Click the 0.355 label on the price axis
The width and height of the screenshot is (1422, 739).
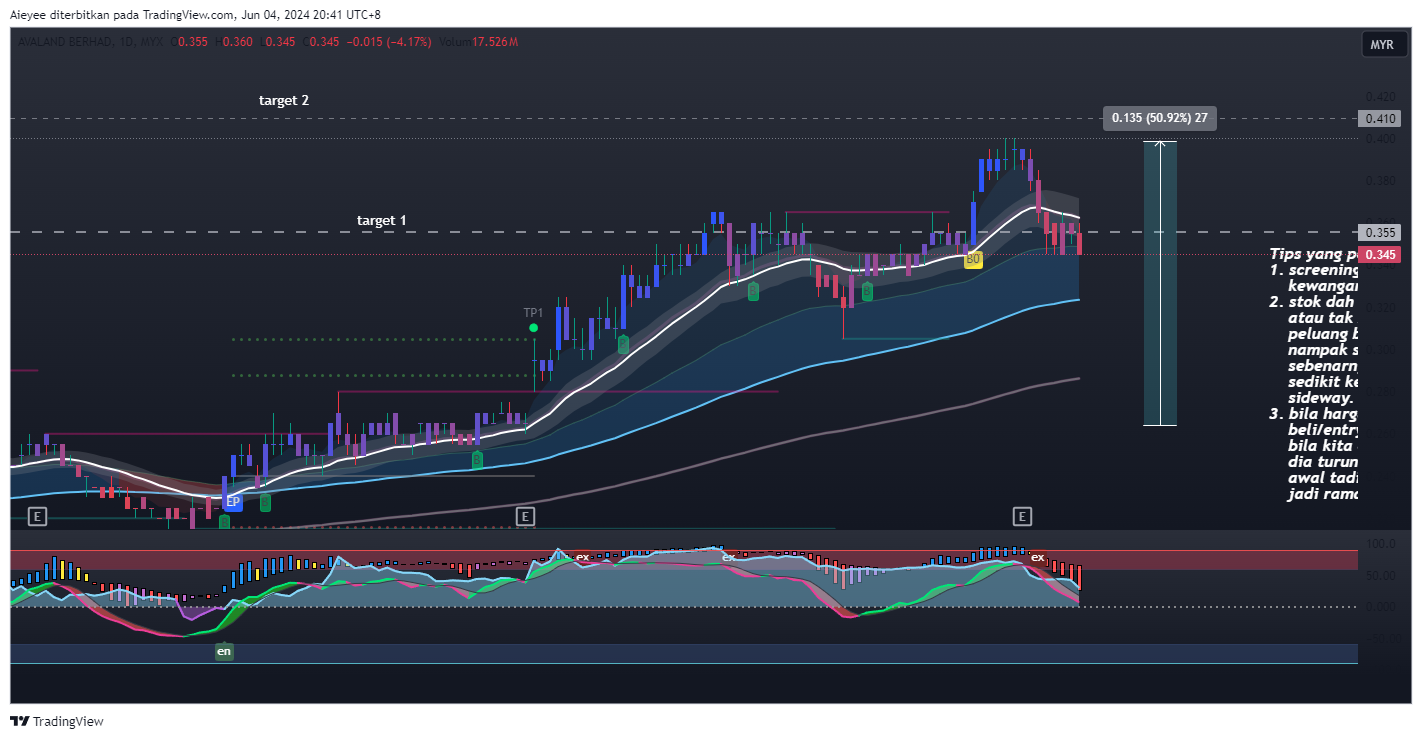[x=1378, y=232]
